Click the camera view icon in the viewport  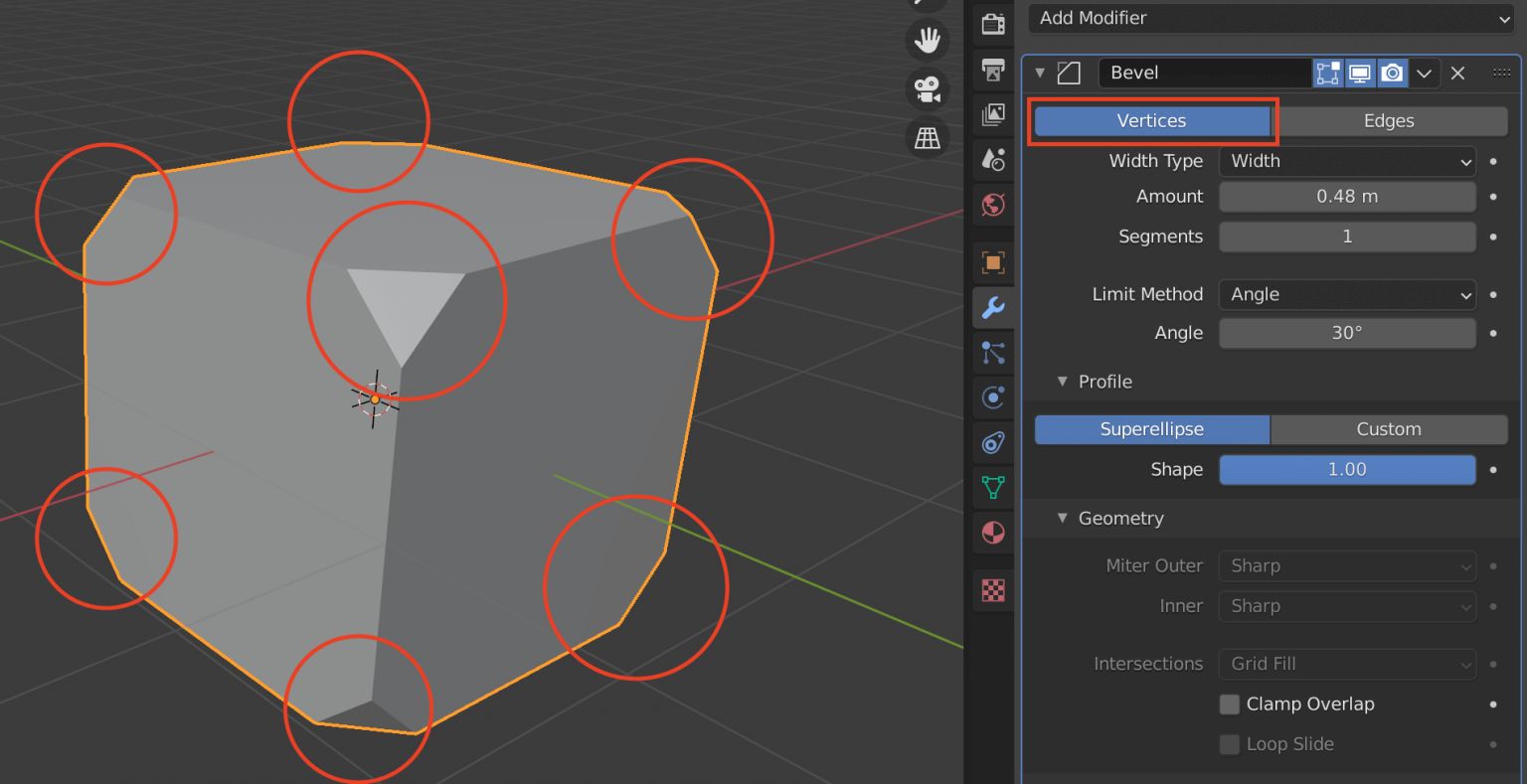coord(927,89)
